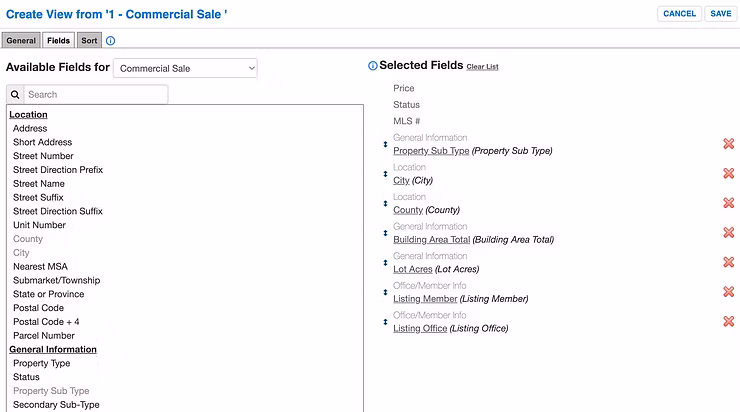The image size is (740, 412).
Task: Remove Building Area Total with red X
Action: click(729, 232)
